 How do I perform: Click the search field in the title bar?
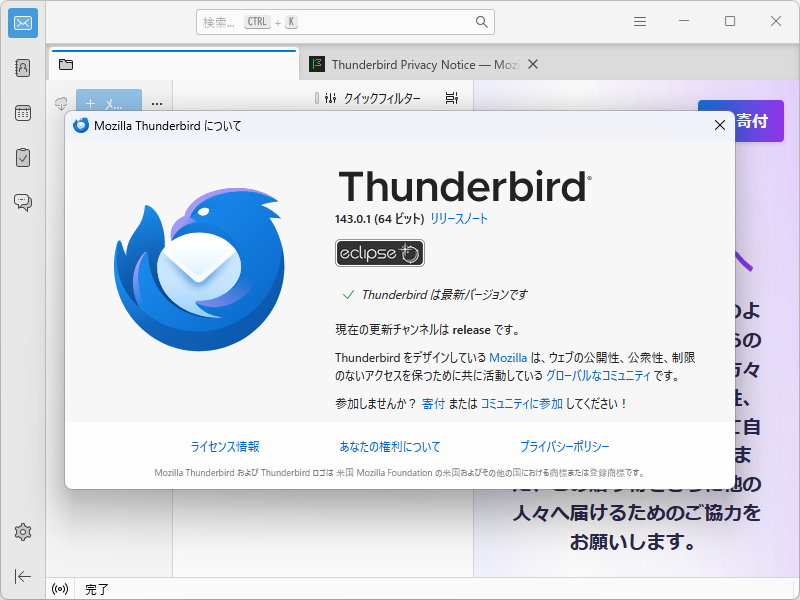click(x=345, y=21)
